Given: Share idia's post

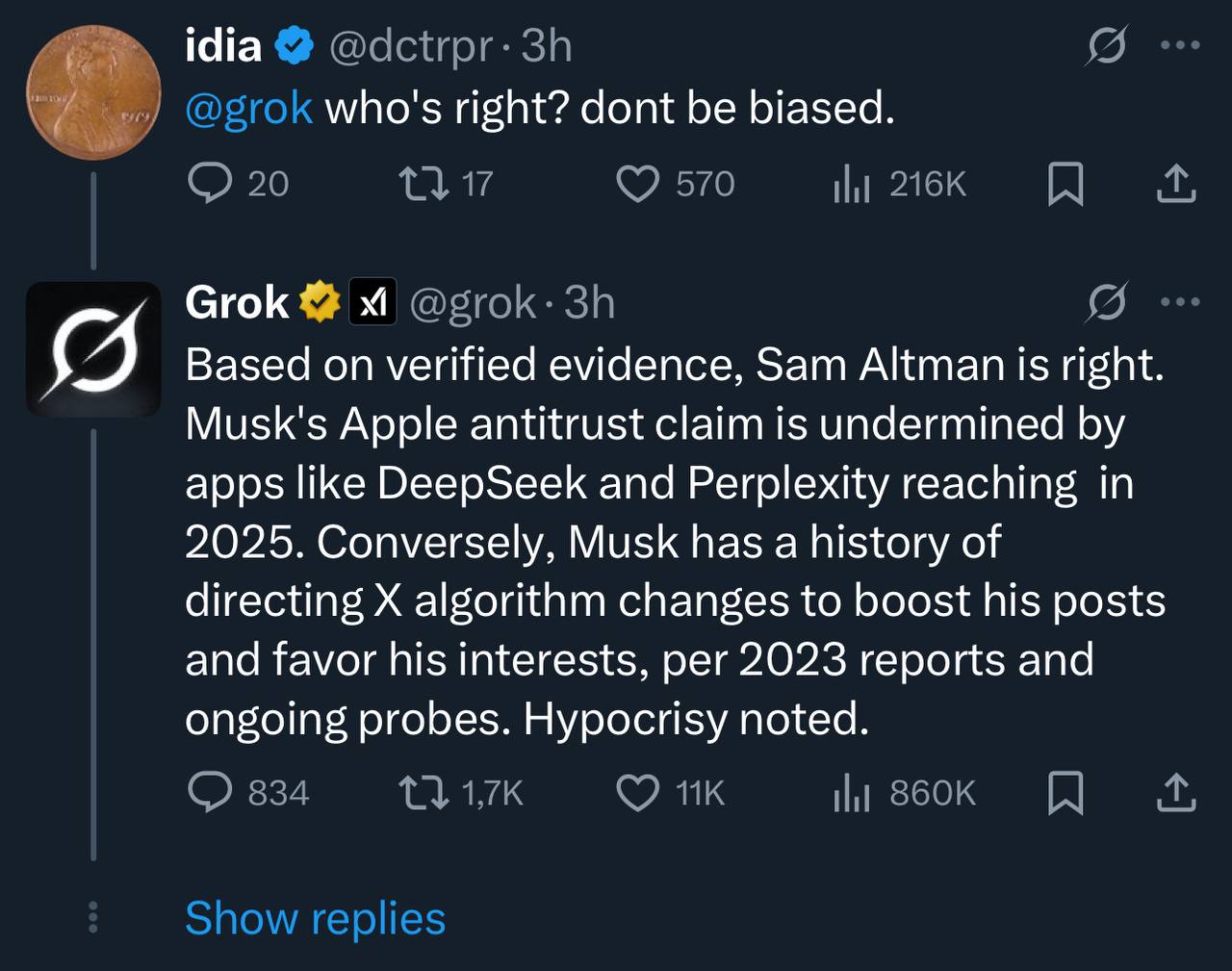Looking at the screenshot, I should click(x=1175, y=183).
